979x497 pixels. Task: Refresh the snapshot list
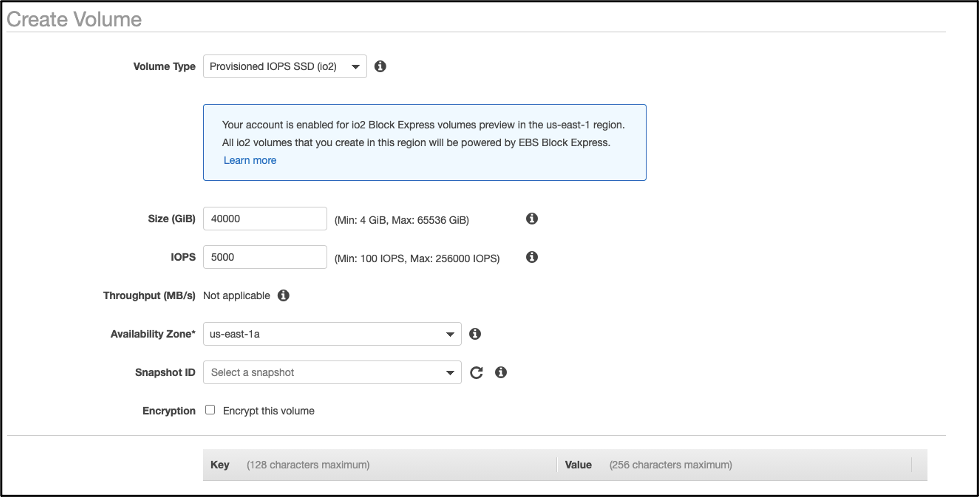click(476, 372)
